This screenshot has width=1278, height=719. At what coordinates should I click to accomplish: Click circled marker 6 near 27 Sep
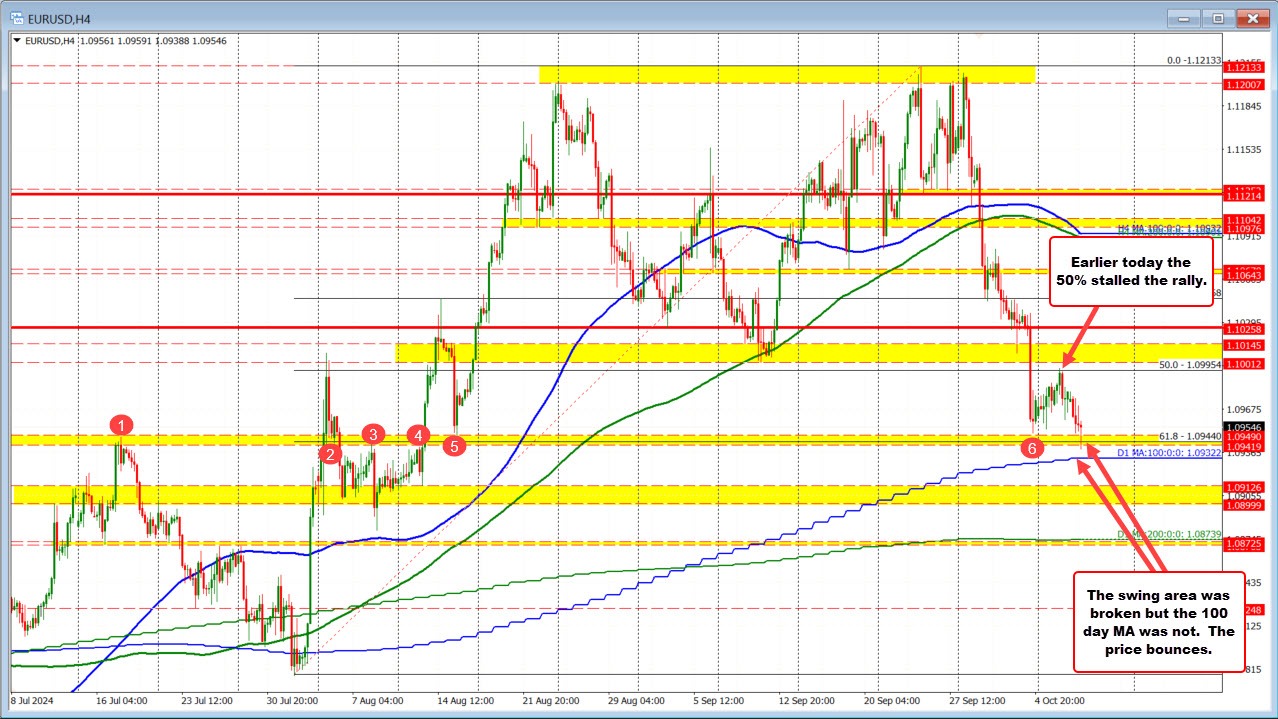coord(1031,449)
